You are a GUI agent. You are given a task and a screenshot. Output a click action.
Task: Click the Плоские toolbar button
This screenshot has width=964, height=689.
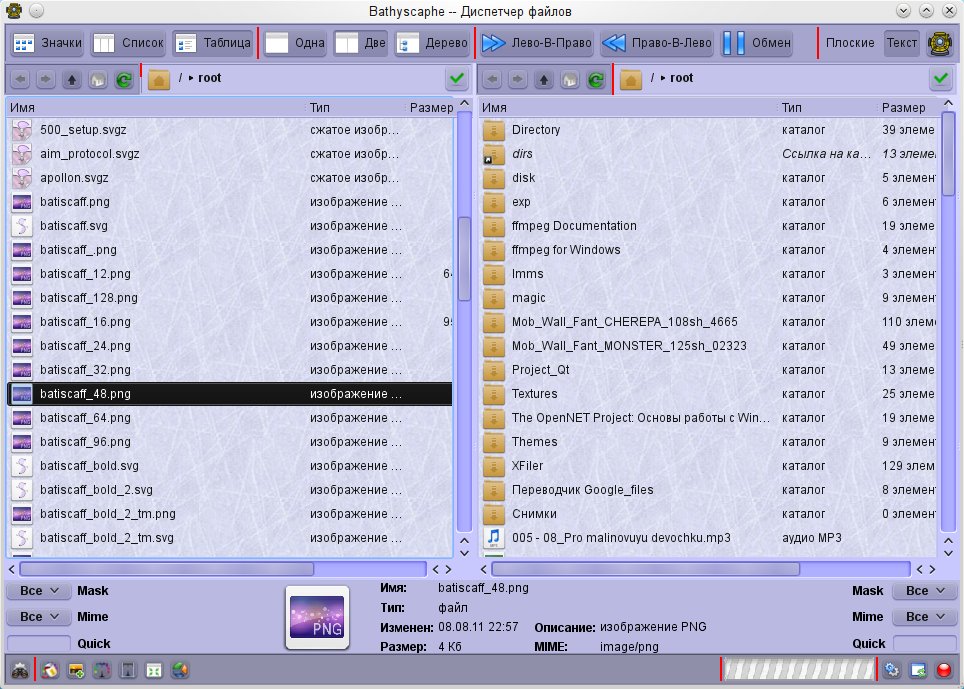pyautogui.click(x=850, y=43)
